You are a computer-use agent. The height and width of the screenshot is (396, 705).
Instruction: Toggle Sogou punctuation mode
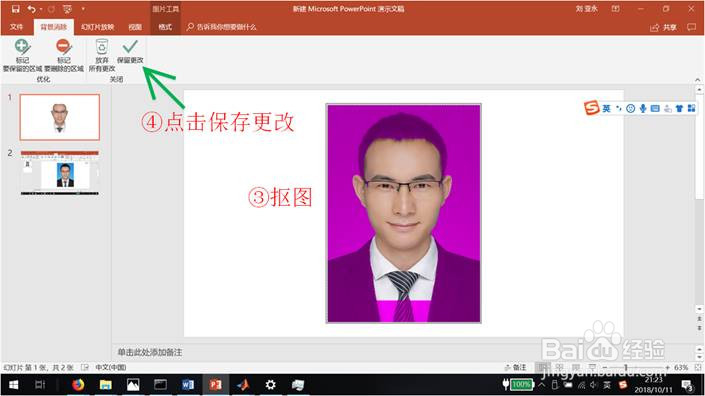[x=619, y=108]
